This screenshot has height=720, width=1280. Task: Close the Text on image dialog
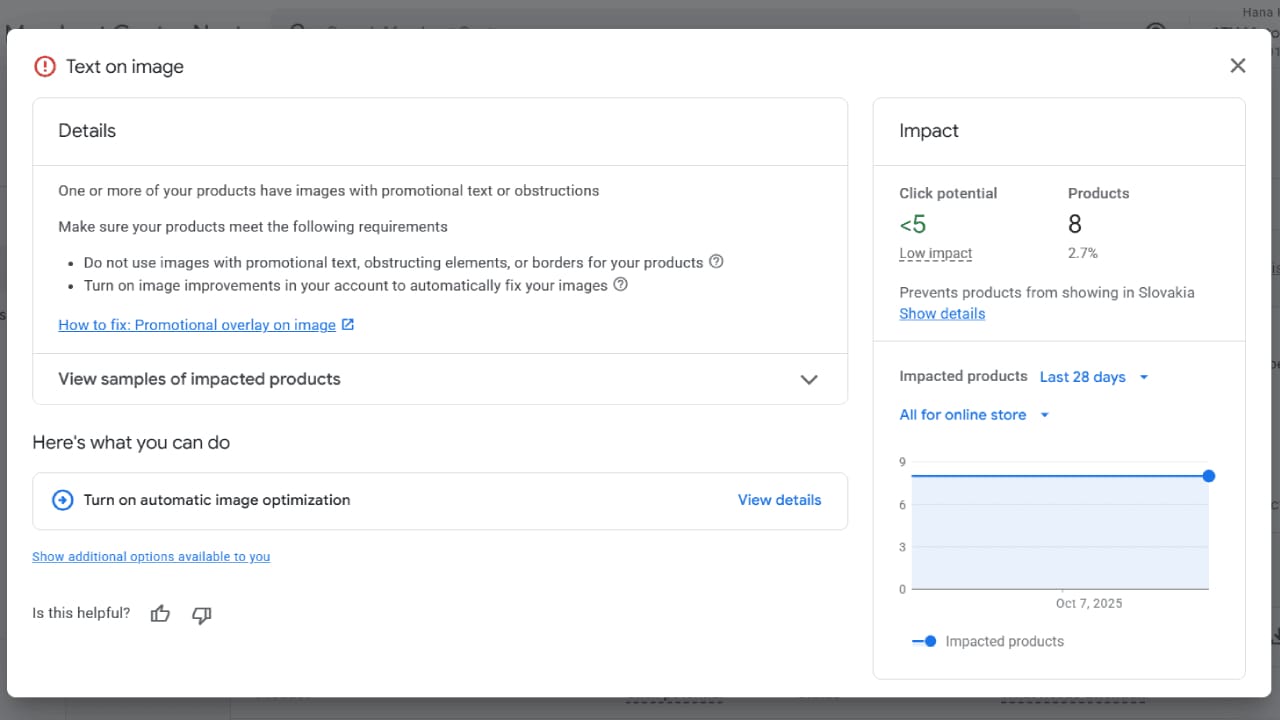1237,66
